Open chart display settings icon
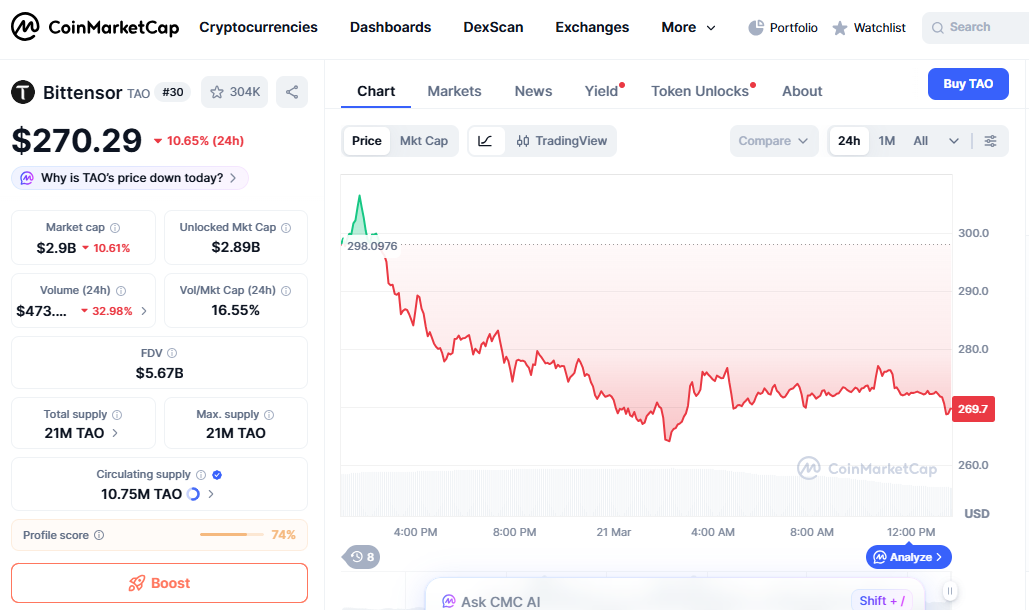Image resolution: width=1029 pixels, height=610 pixels. 991,141
